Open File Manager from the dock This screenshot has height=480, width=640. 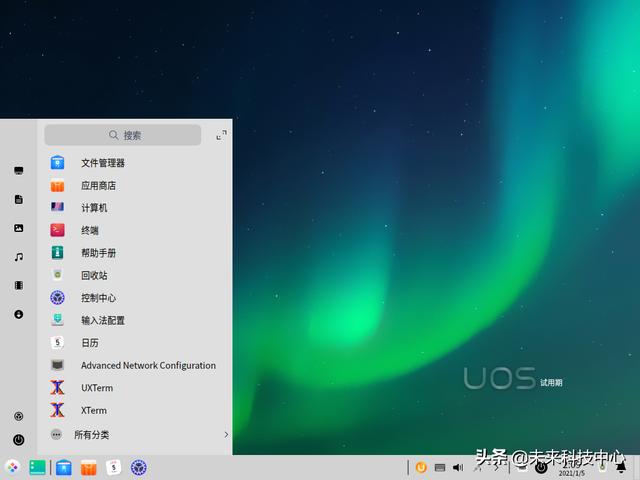coord(64,467)
